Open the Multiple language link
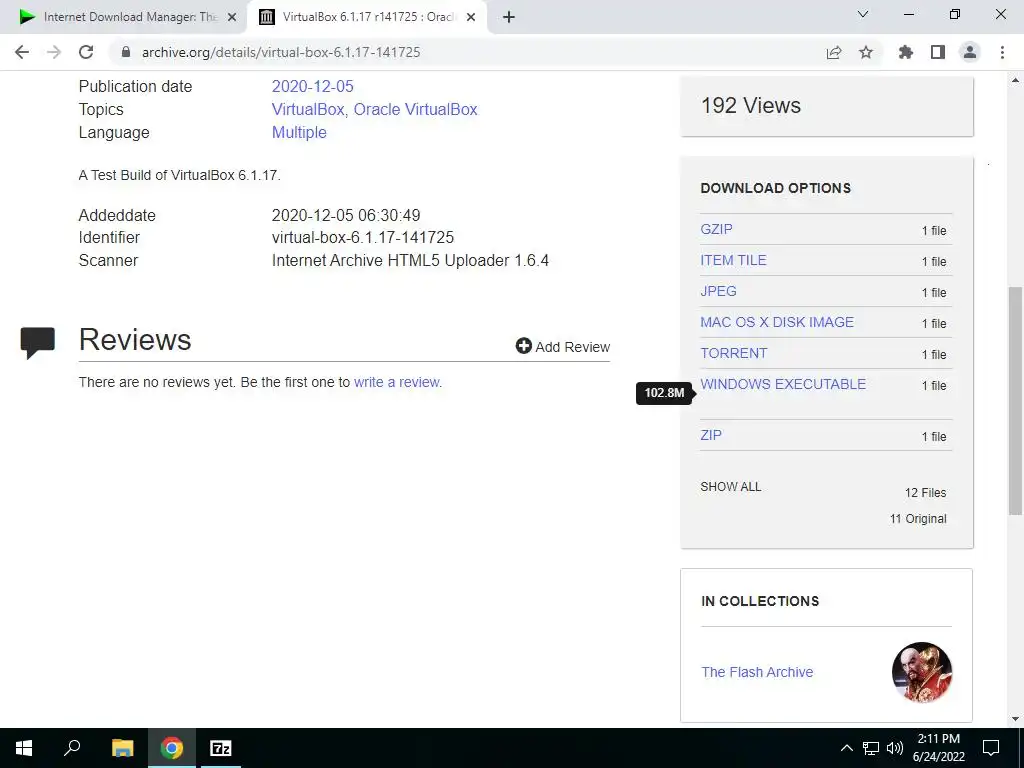The image size is (1024, 768). (299, 132)
